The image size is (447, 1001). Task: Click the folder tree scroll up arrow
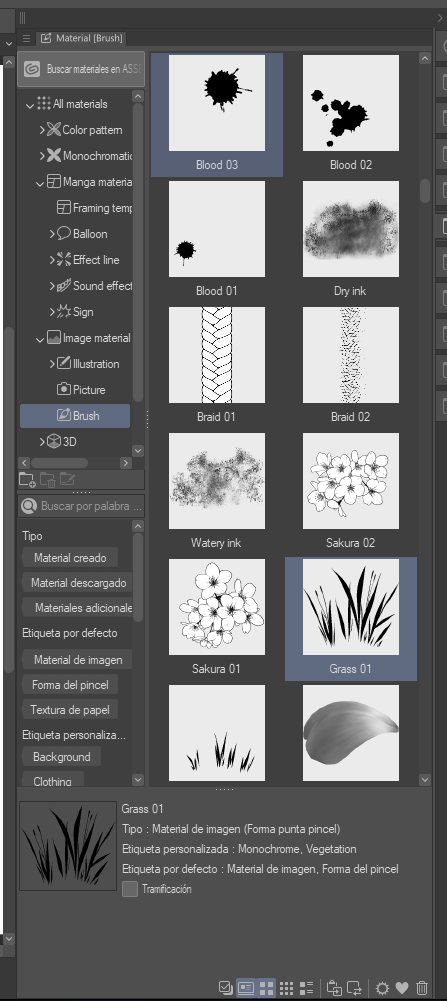pyautogui.click(x=138, y=96)
